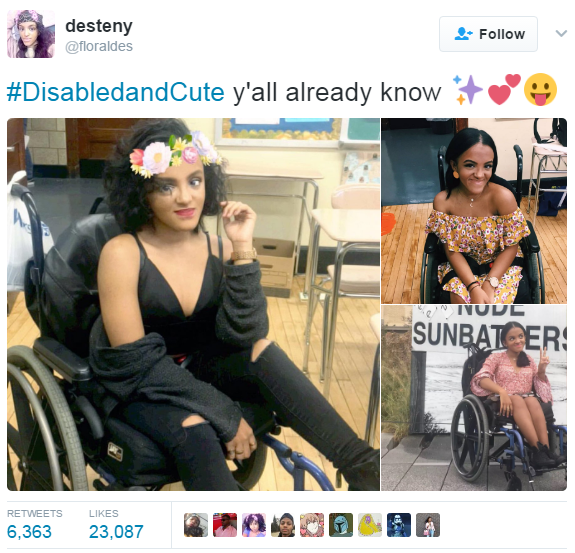Open the #DisabledandCute hashtag
The image size is (575, 553).
point(116,92)
